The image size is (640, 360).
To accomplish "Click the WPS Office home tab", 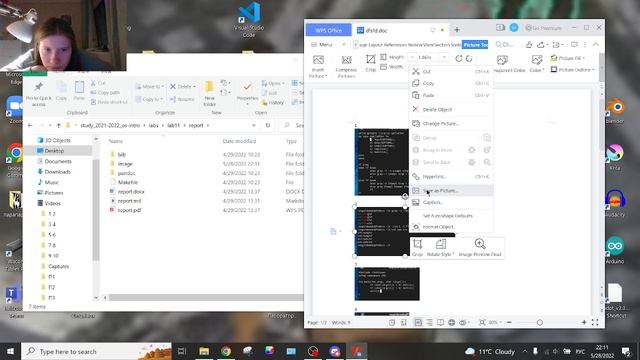I will 329,30.
